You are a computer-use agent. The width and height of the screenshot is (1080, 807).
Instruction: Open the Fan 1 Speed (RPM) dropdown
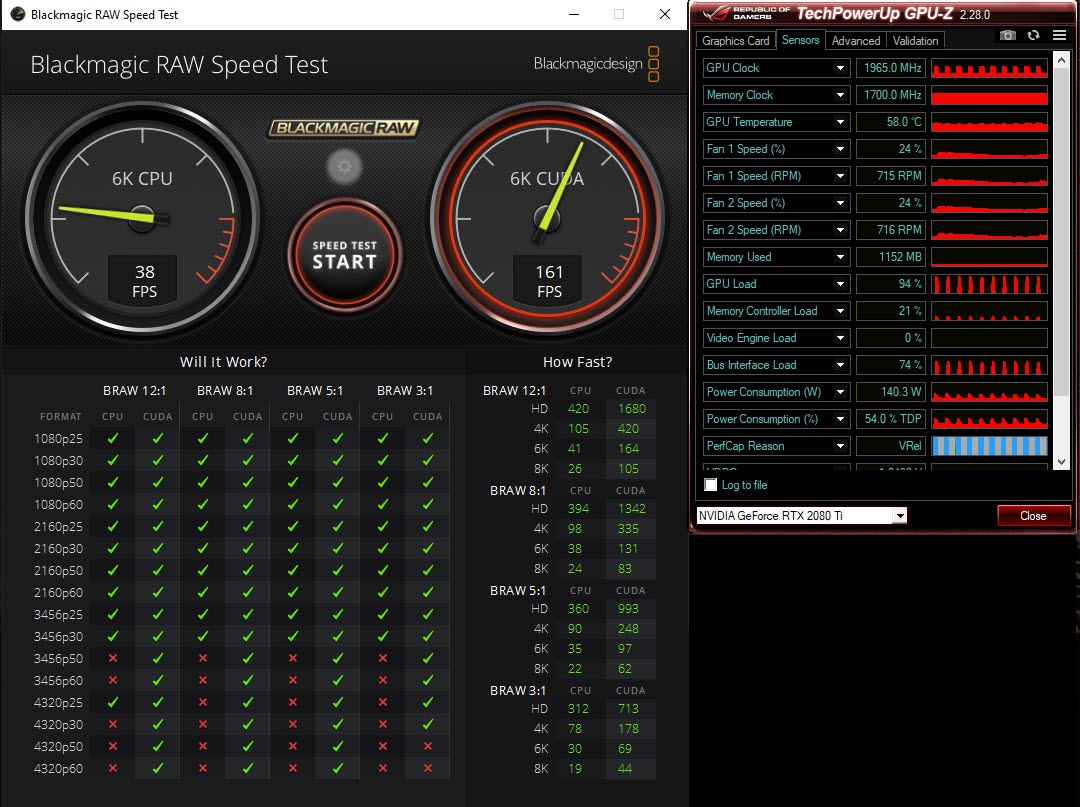(840, 176)
